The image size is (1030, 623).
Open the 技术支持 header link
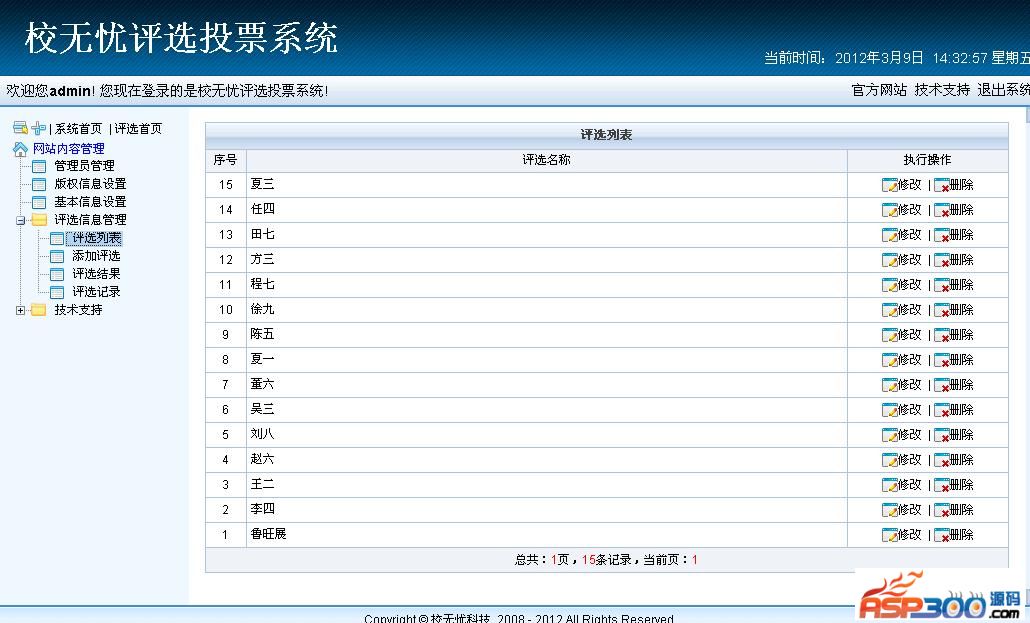(x=942, y=90)
